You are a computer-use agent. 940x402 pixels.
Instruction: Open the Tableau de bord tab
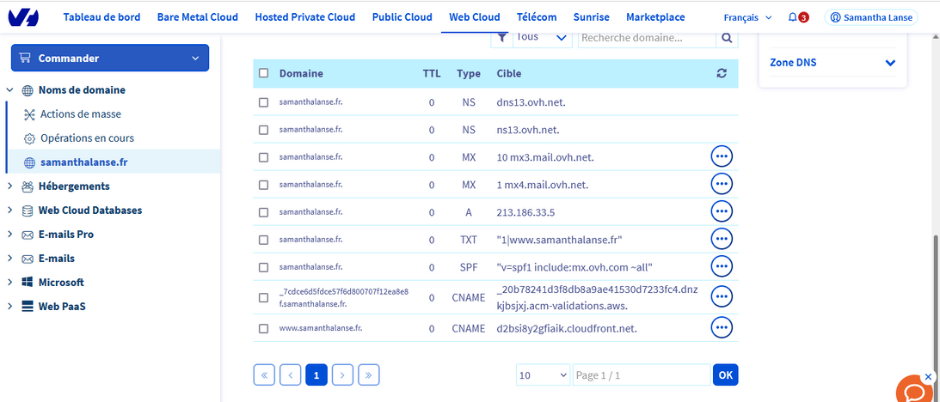click(102, 17)
